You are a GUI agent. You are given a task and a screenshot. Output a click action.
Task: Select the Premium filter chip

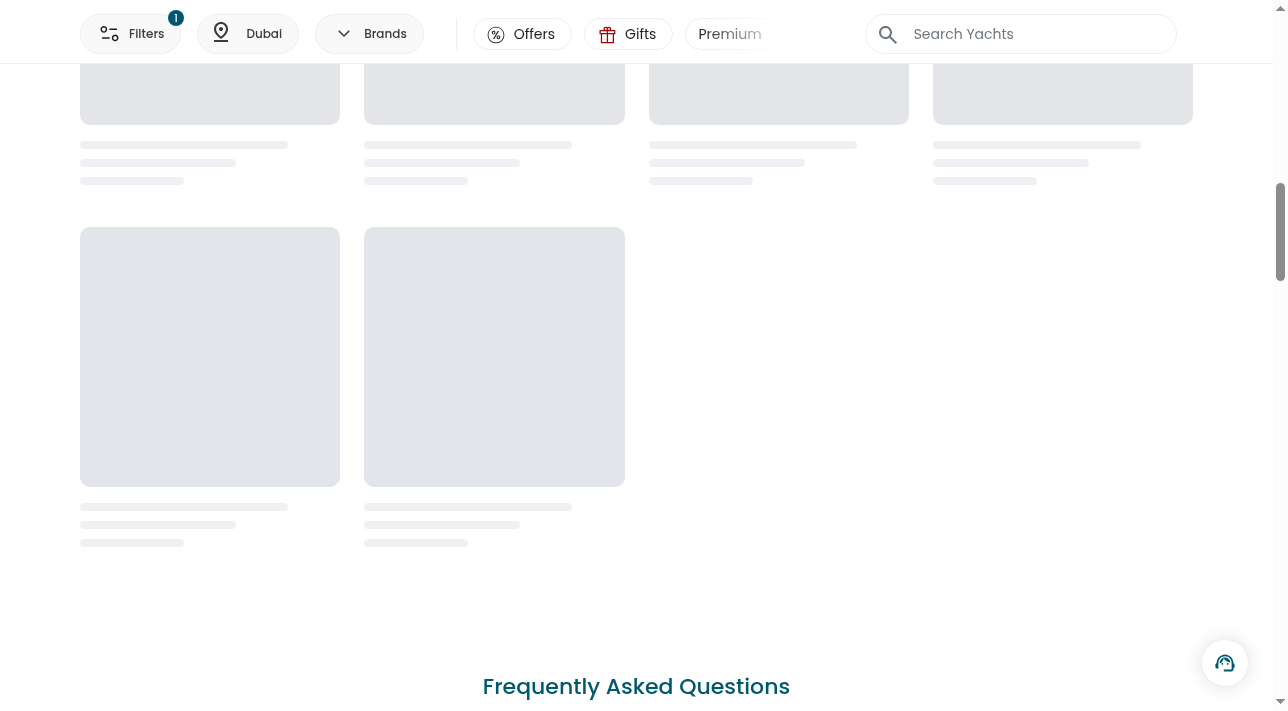pyautogui.click(x=729, y=34)
